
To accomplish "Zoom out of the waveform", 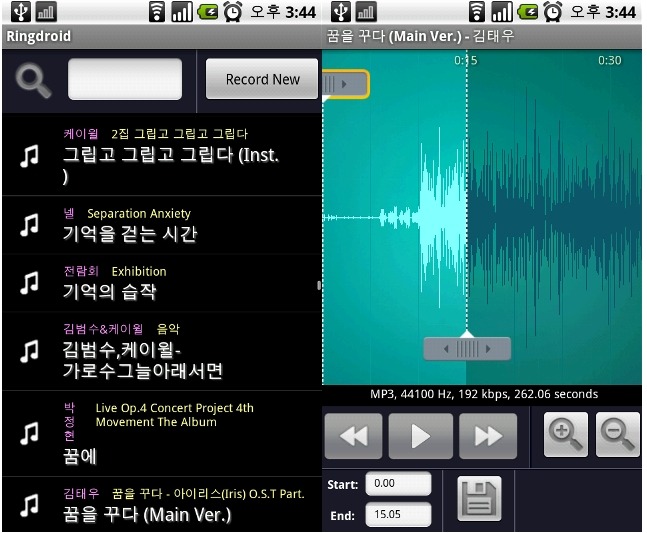I will (x=617, y=435).
